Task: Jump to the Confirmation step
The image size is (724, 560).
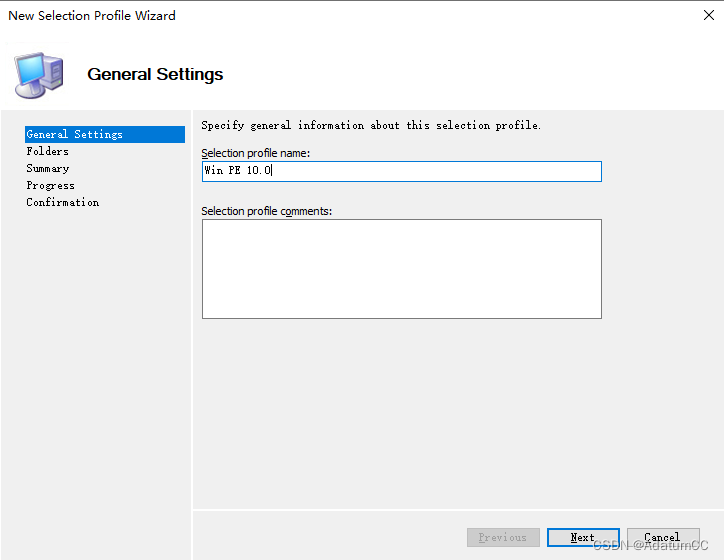Action: pyautogui.click(x=63, y=202)
